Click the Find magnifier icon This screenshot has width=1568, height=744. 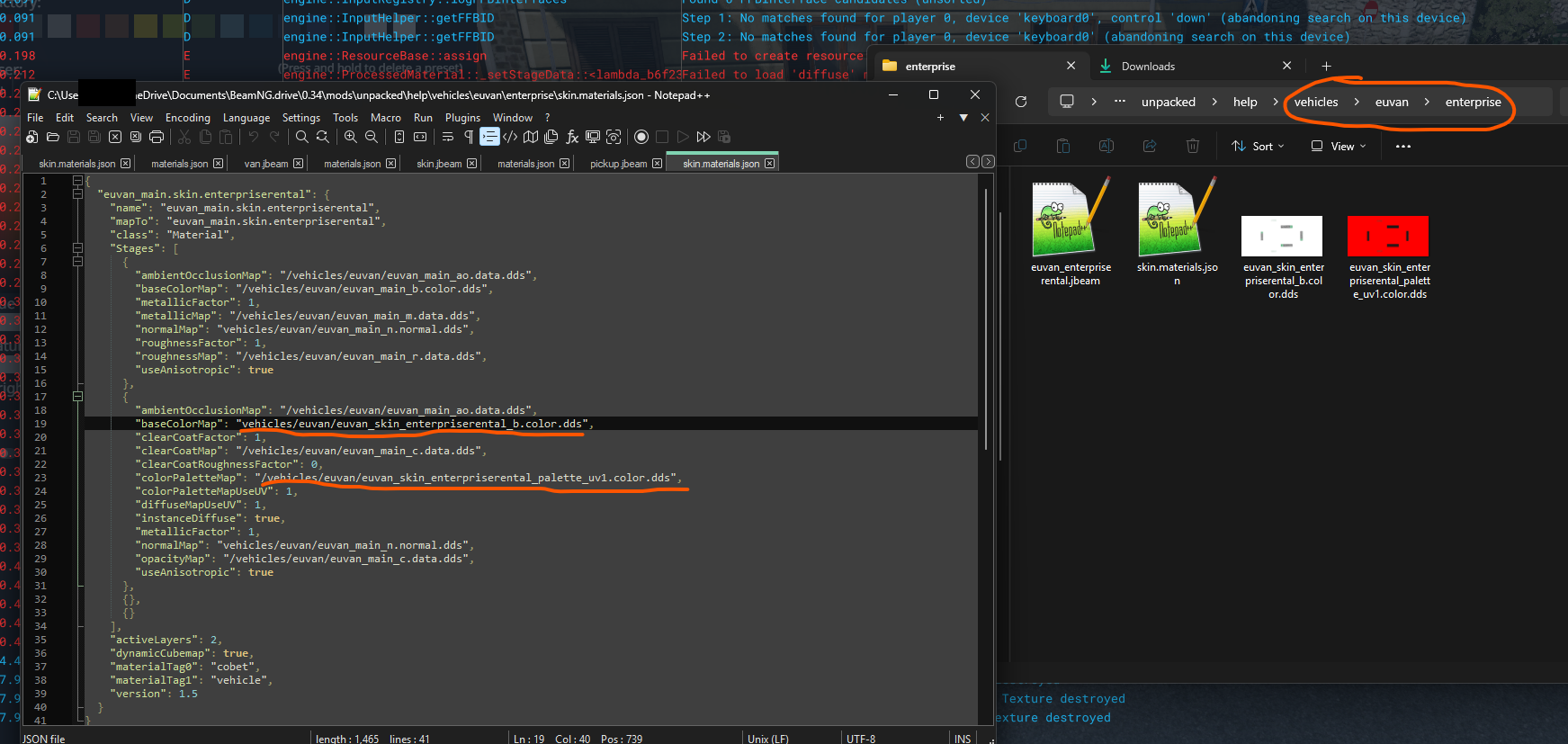302,137
